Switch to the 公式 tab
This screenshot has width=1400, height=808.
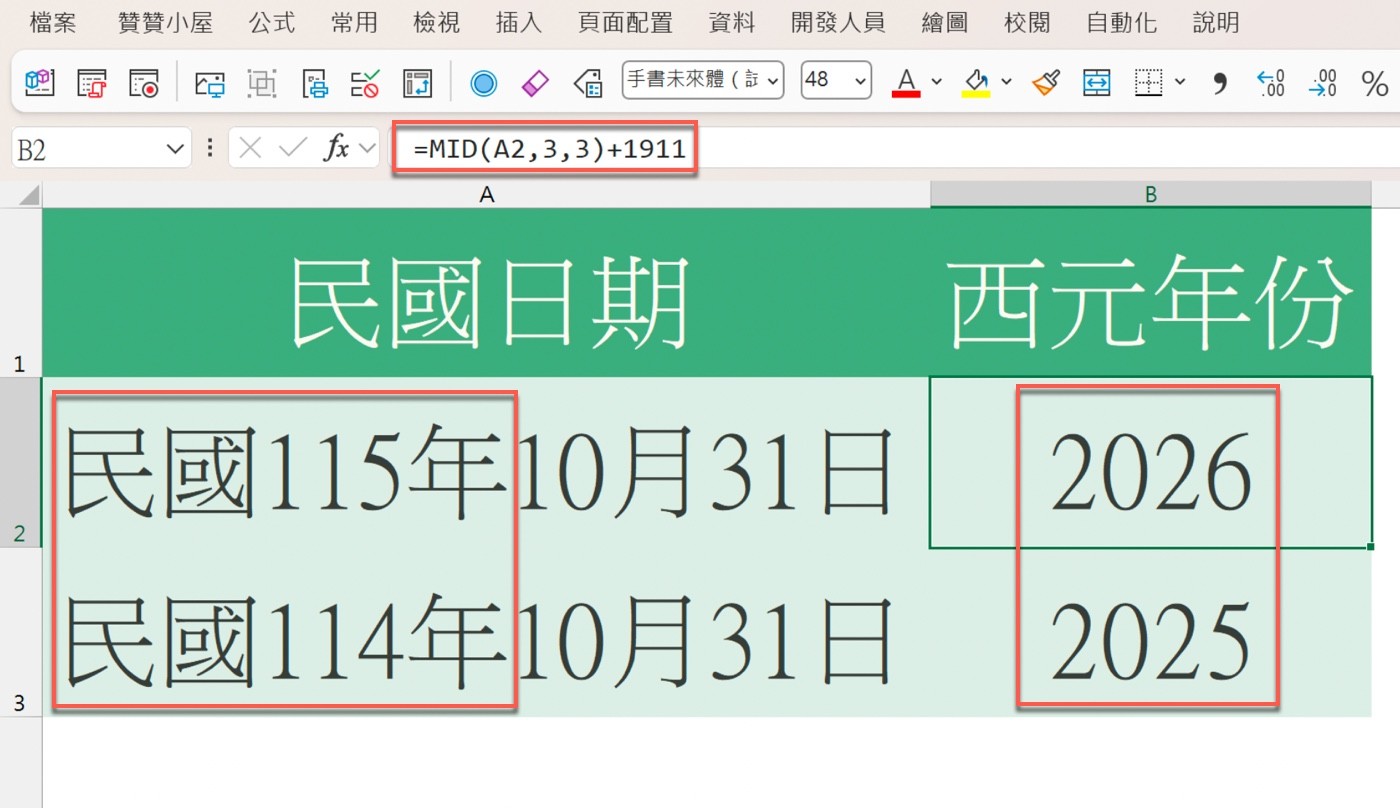(272, 22)
